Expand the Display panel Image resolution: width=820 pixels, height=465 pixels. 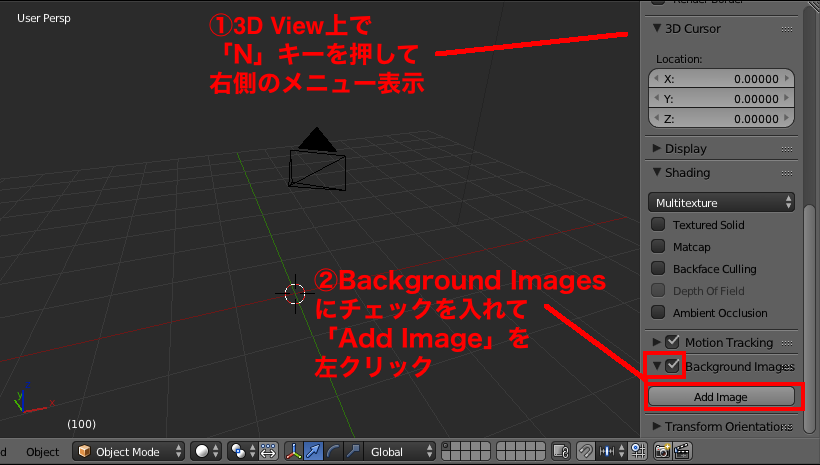pyautogui.click(x=657, y=149)
